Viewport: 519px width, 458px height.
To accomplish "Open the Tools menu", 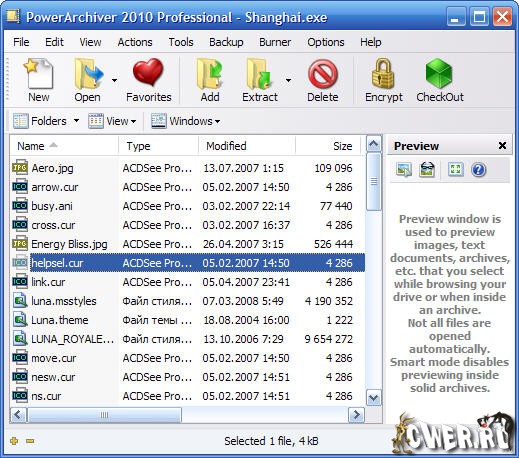I will point(181,42).
